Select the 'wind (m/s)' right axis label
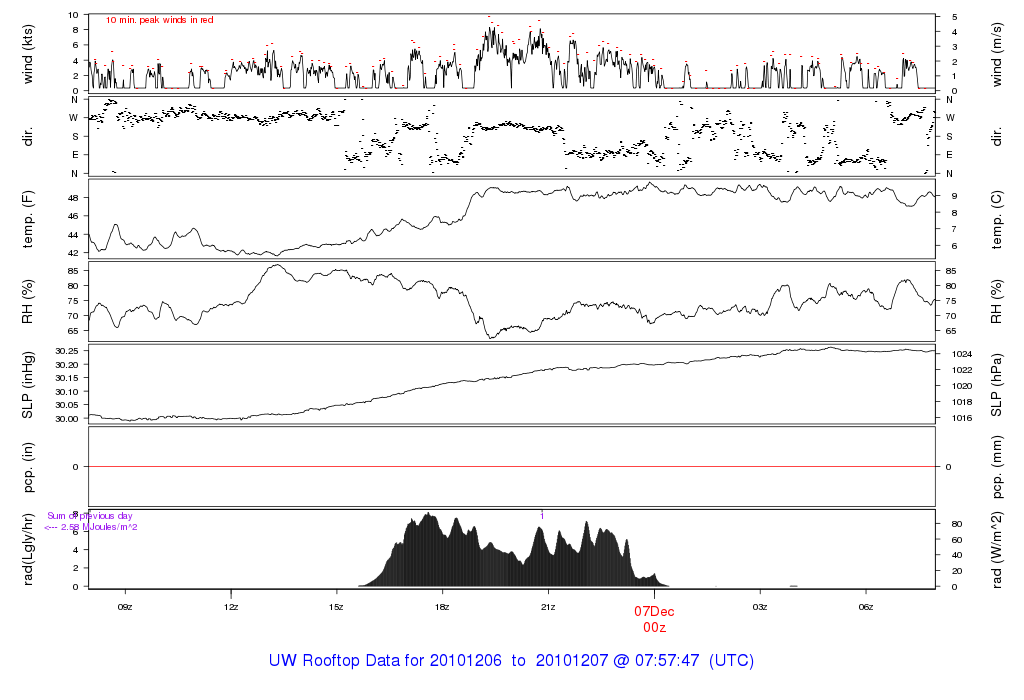This screenshot has width=1024, height=700. [997, 54]
